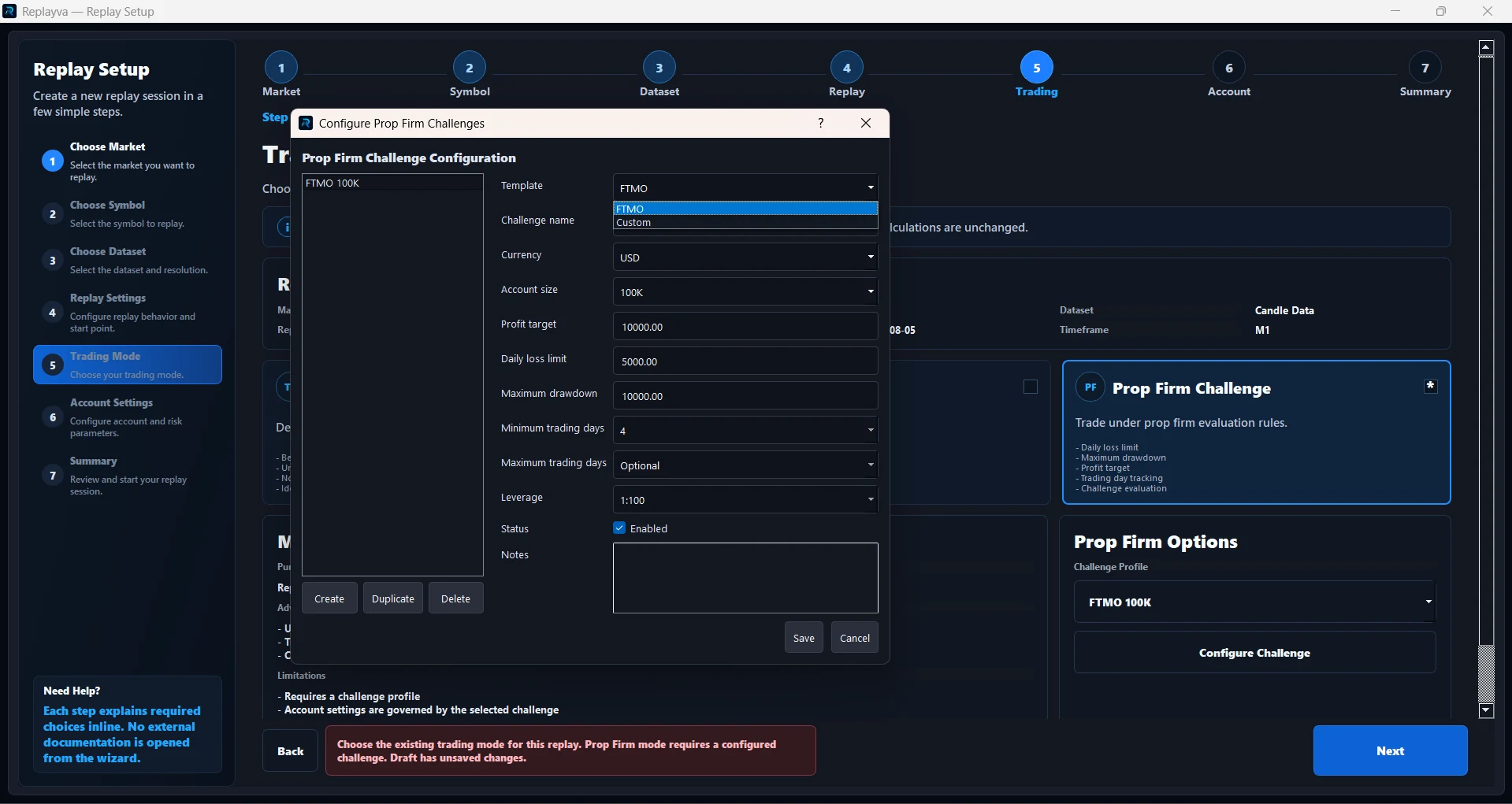Image resolution: width=1512 pixels, height=804 pixels.
Task: Check the unselected trading mode card checkbox
Action: tap(1031, 387)
